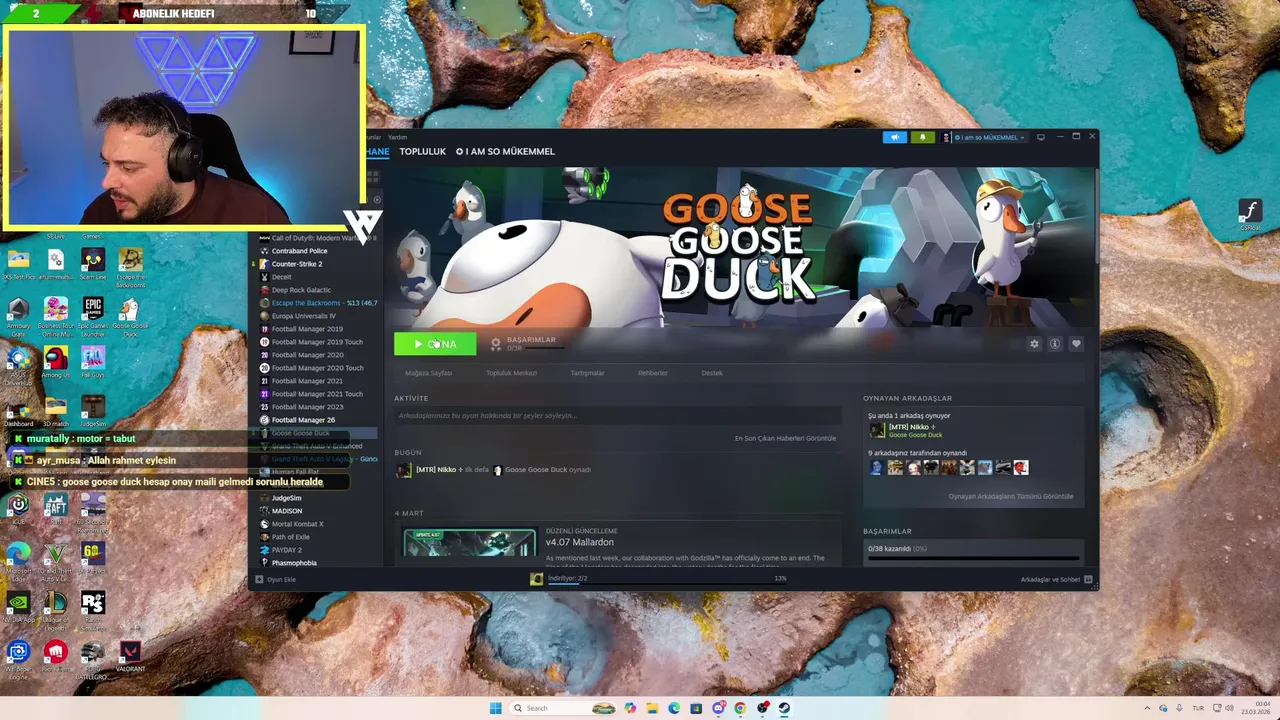Open game settings gear icon in Steam
Screen dimensions: 1280x720
coord(1034,344)
